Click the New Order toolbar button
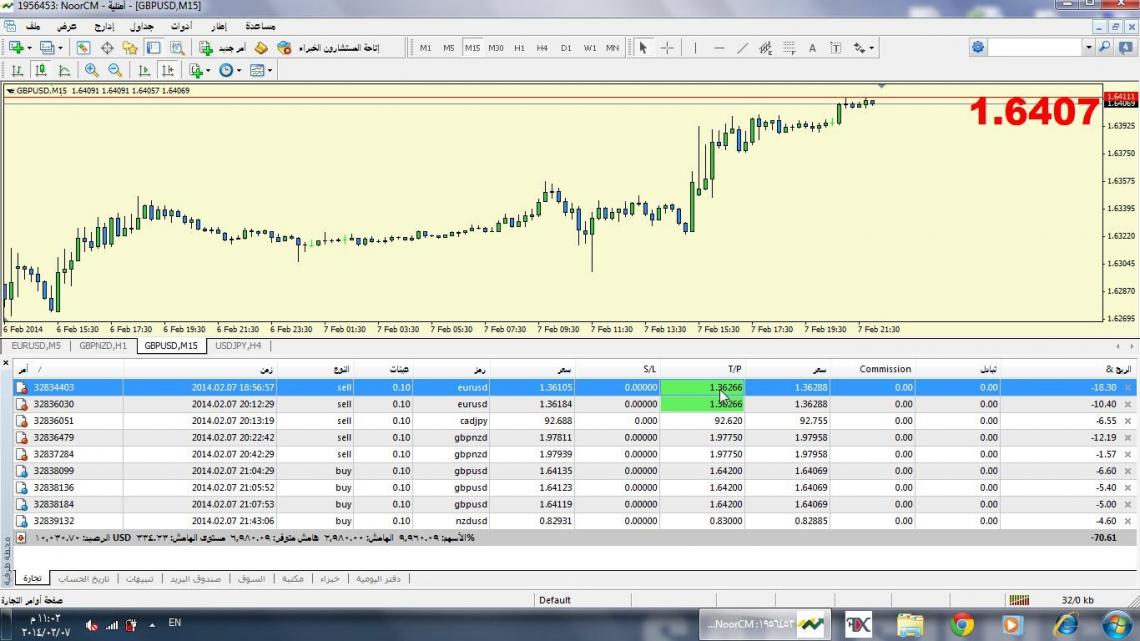Viewport: 1140px width, 641px height. (x=223, y=47)
